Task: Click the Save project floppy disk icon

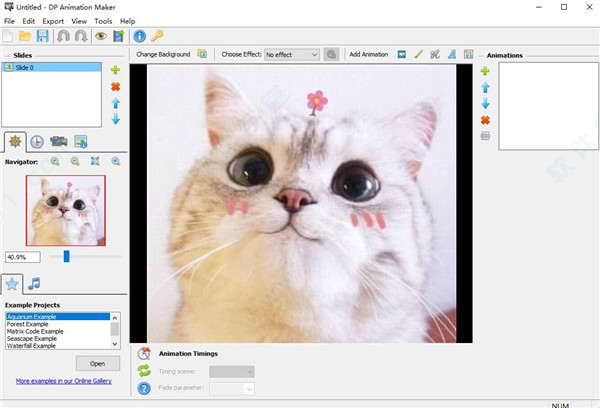Action: coord(42,36)
